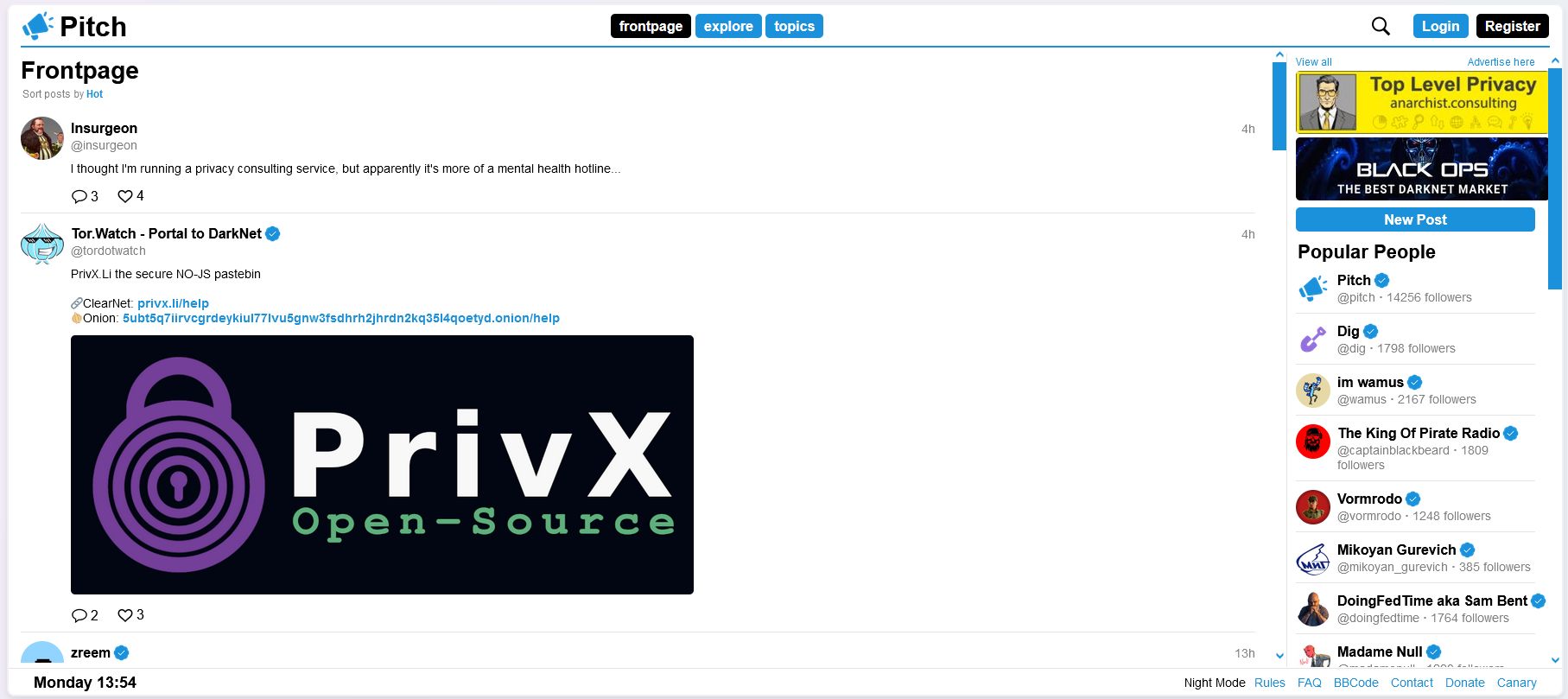Click The King Of Pirate Radio avatar
The image size is (1568, 699).
(1313, 442)
